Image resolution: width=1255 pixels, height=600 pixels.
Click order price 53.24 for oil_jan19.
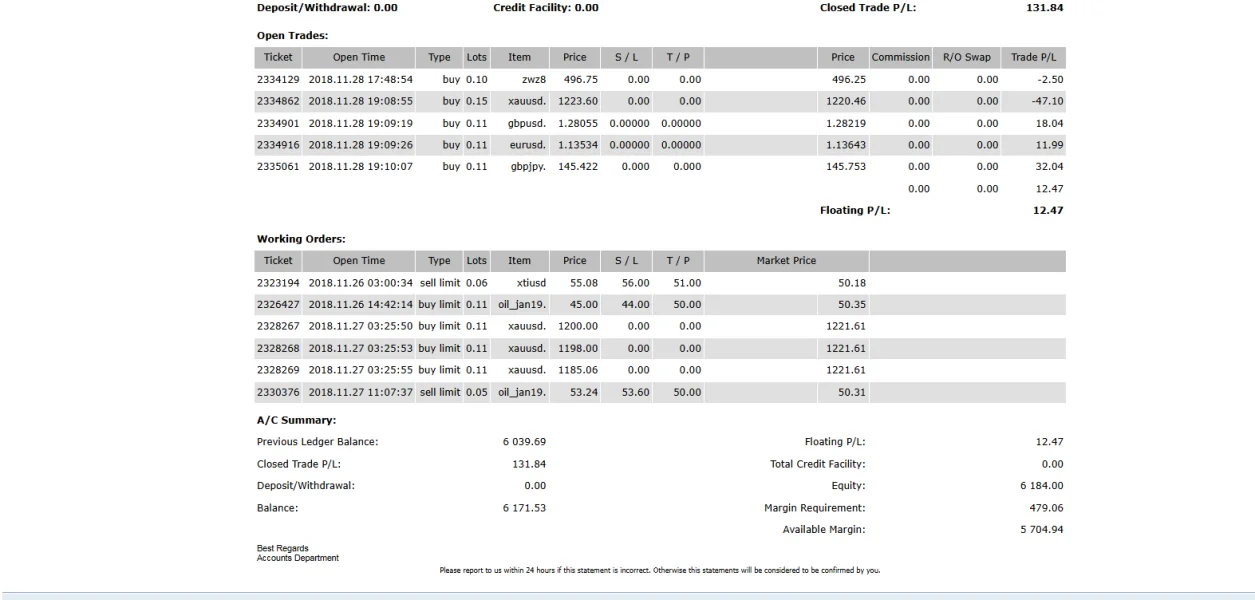click(584, 392)
